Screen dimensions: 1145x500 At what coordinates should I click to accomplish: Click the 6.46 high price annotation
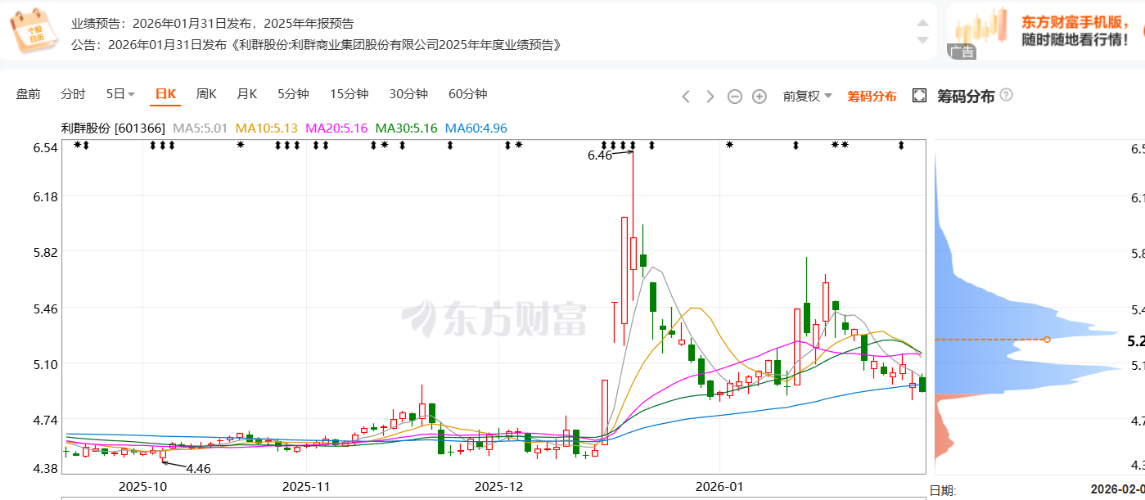click(598, 155)
